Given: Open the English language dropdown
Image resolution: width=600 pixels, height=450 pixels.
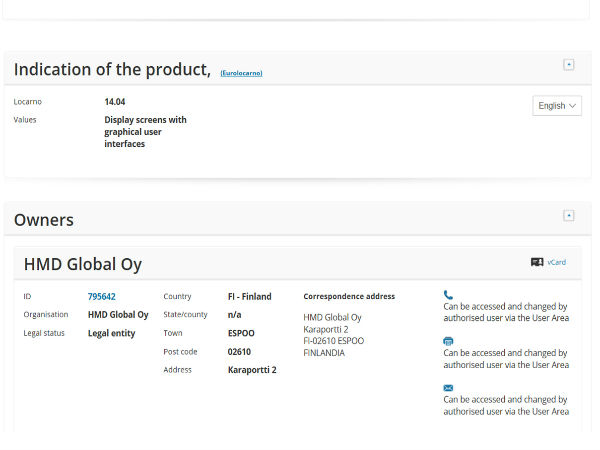Looking at the screenshot, I should pos(557,106).
